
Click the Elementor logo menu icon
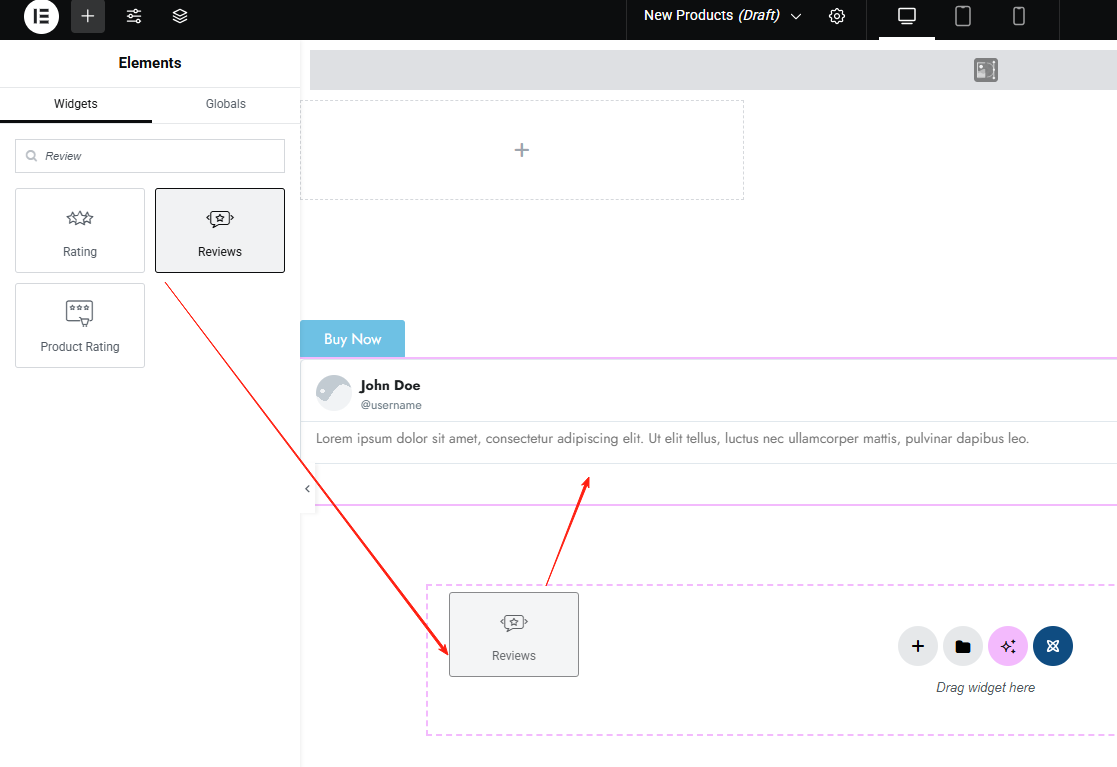(40, 17)
